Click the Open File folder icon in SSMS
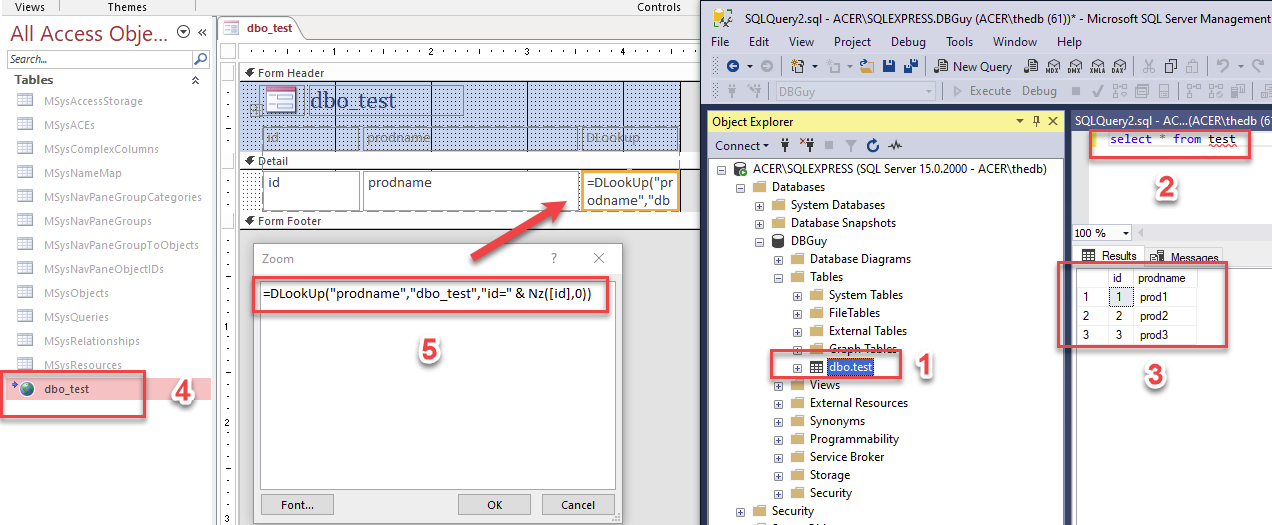Viewport: 1272px width, 525px height. tap(867, 66)
